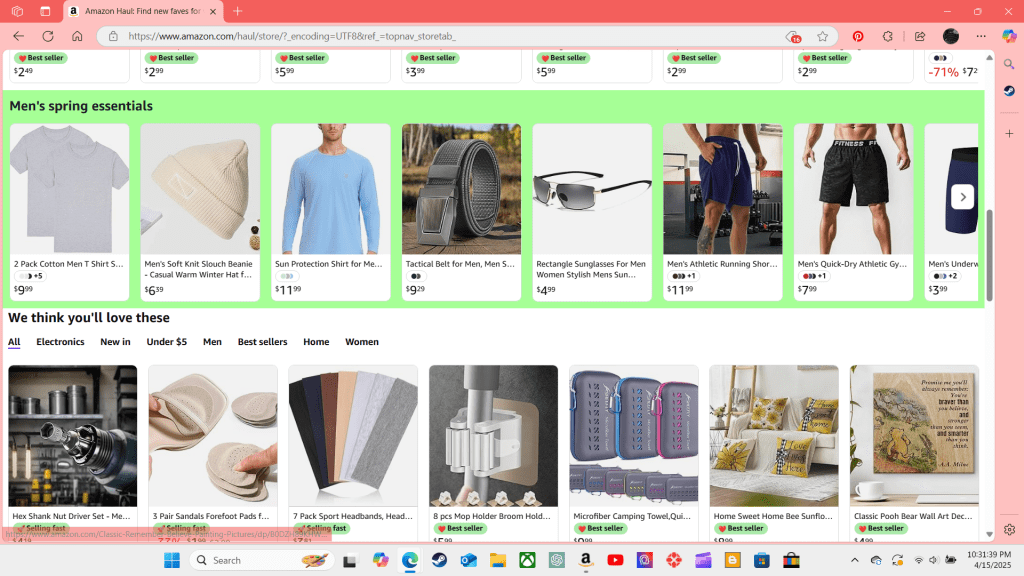Screen dimensions: 1024x576
Task: Open Steam from the taskbar
Action: (440, 560)
